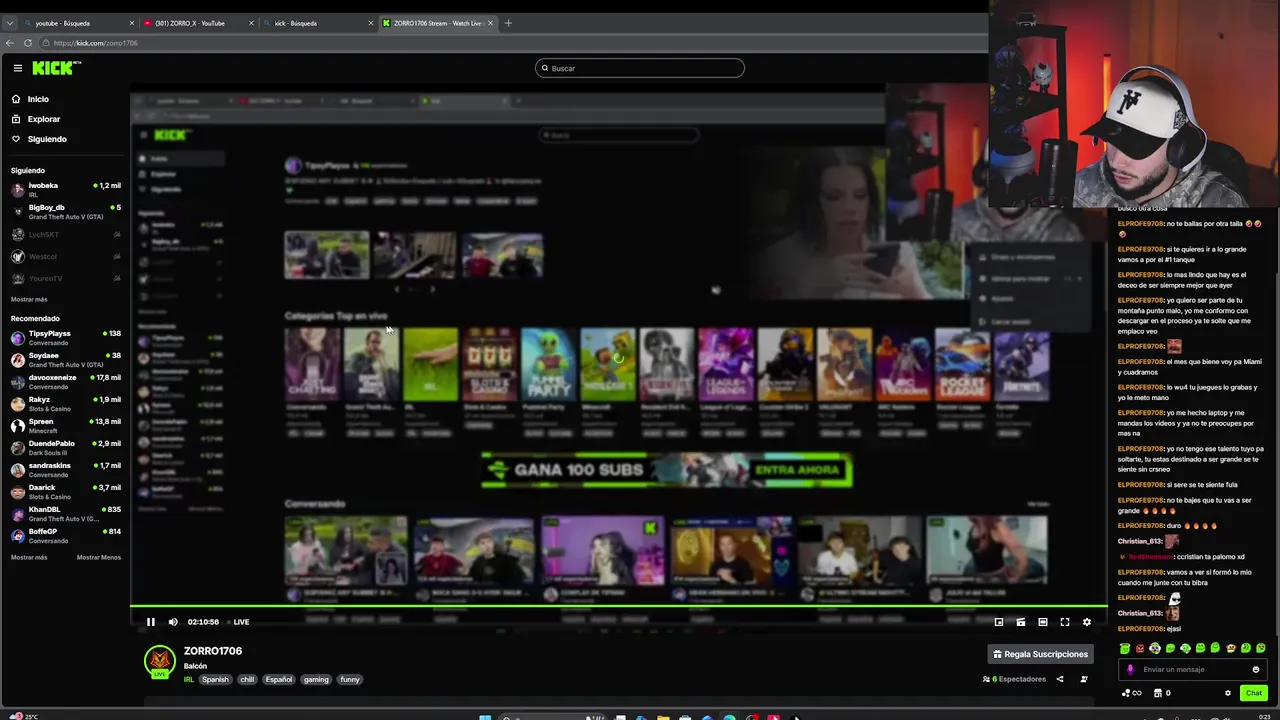The image size is (1280, 720).
Task: Open Daarick recommended channel
Action: pos(65,492)
